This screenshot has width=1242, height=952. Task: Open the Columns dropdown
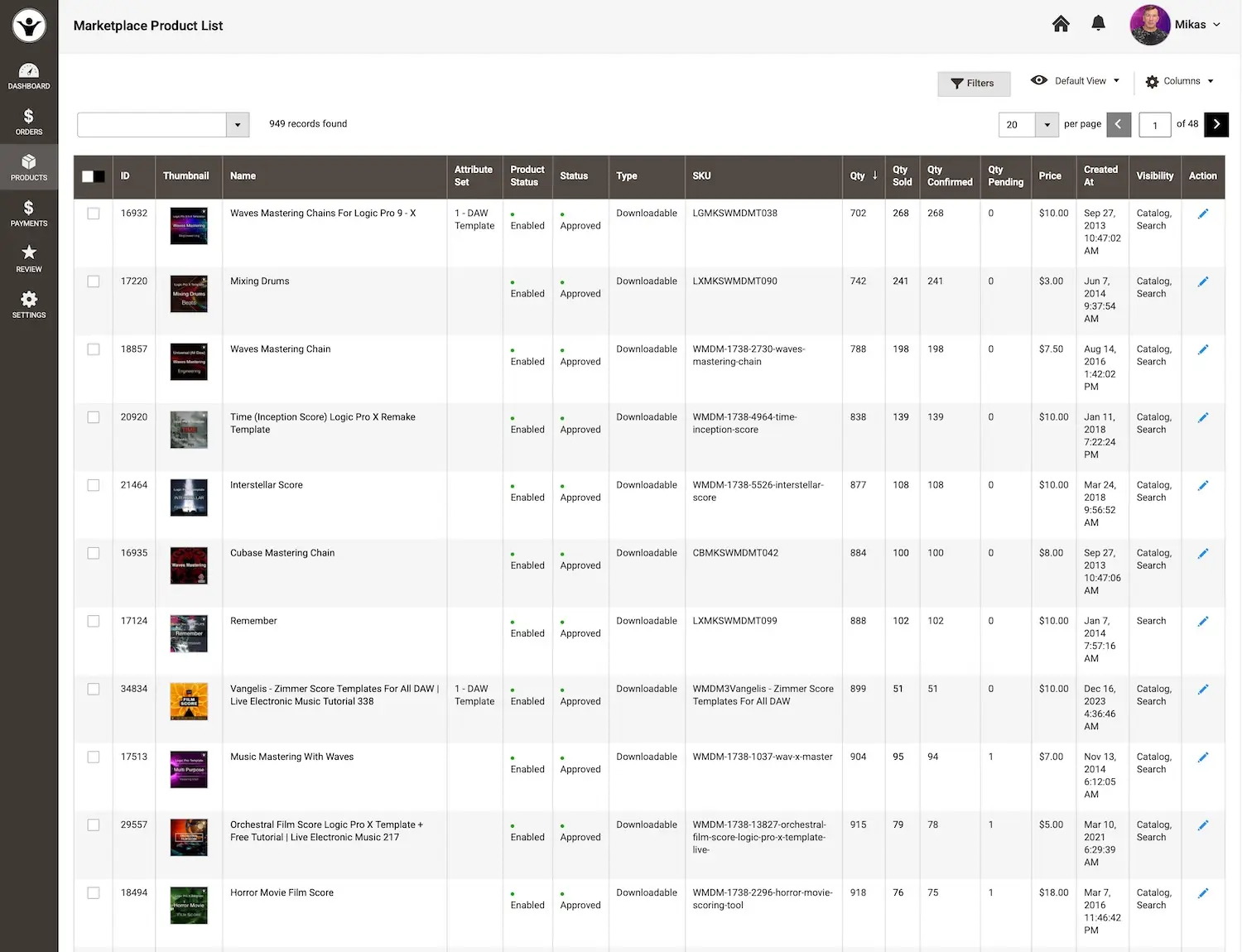pos(1180,81)
